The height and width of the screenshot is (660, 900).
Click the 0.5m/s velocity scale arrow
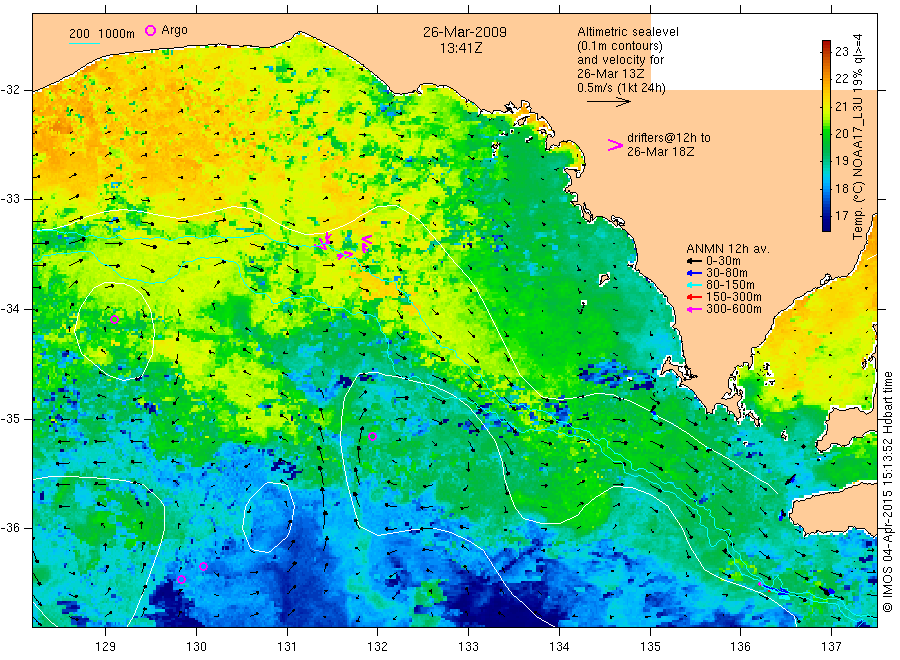tap(608, 102)
